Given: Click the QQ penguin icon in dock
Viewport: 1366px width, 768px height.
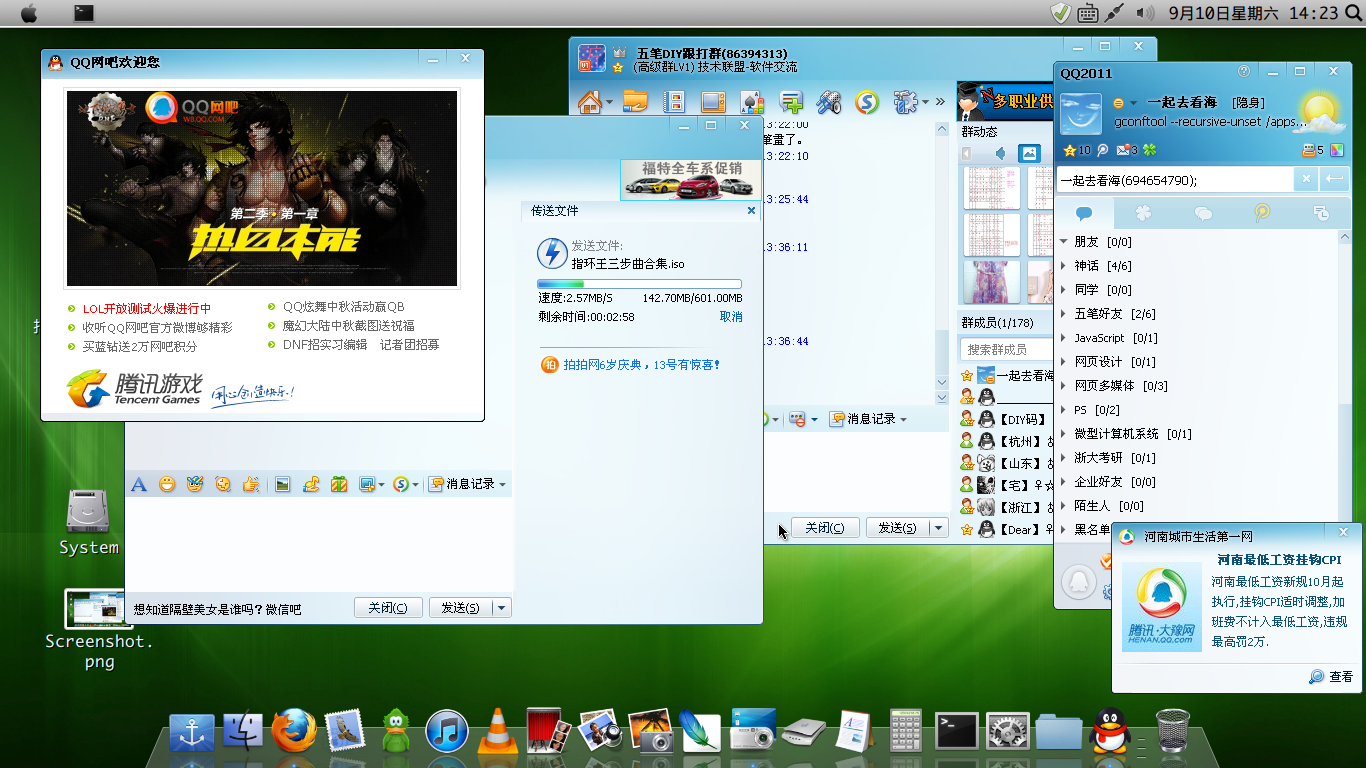Looking at the screenshot, I should [1109, 731].
